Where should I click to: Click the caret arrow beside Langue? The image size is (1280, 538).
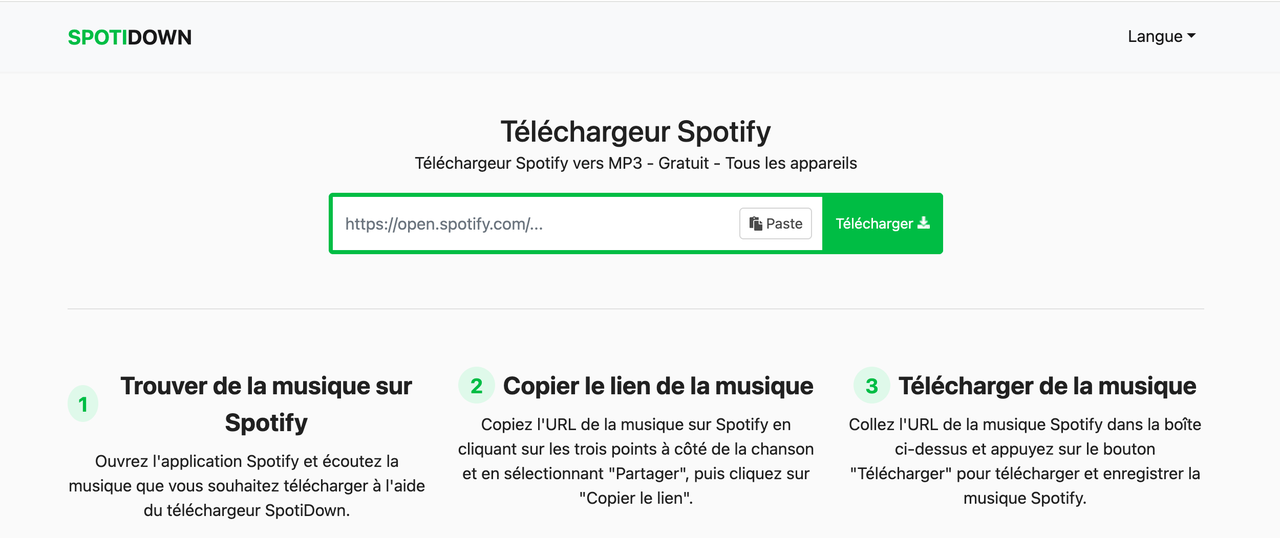click(1191, 37)
